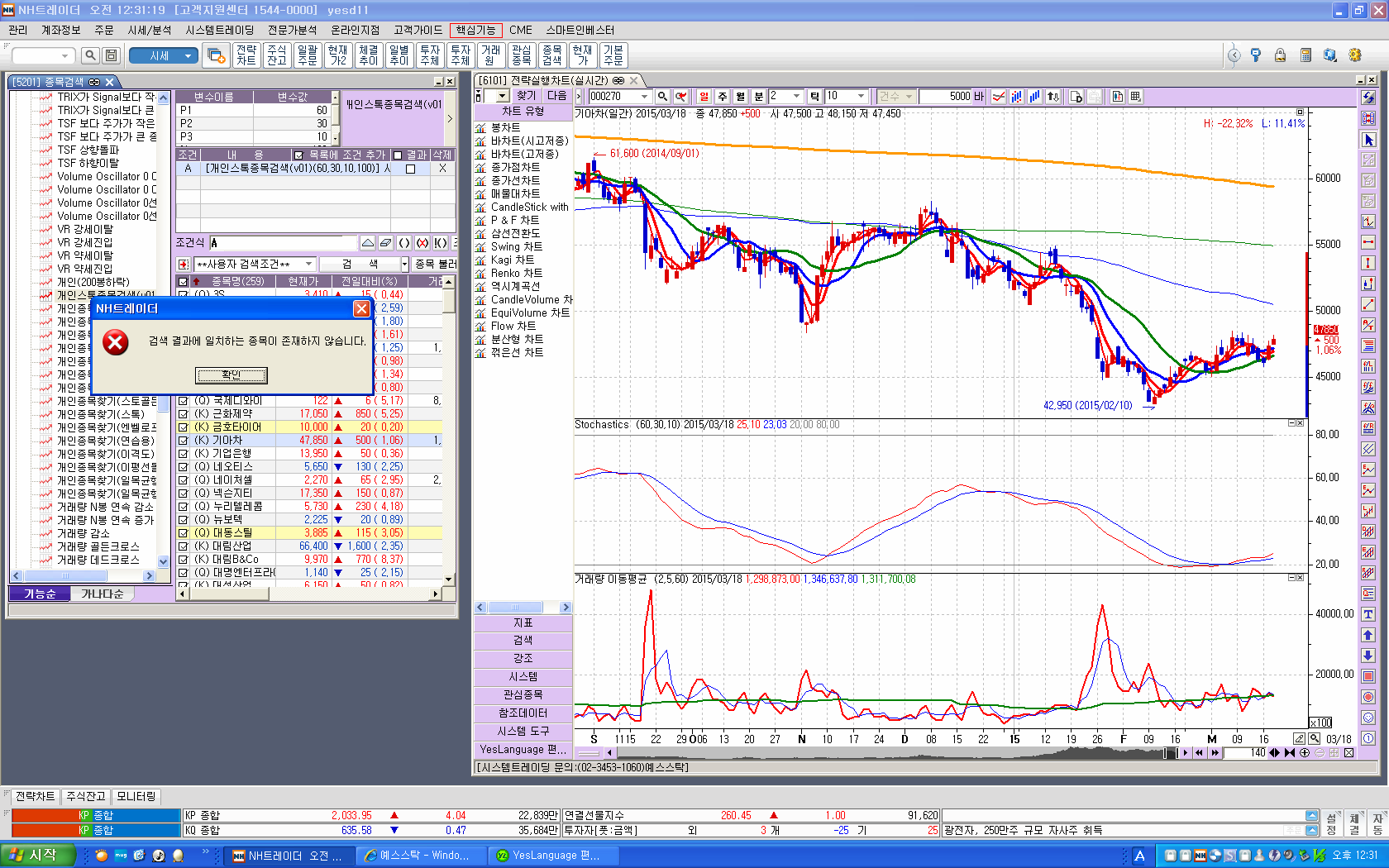This screenshot has height=868, width=1389.
Task: Click the parentheses ( ) condition icon
Action: (x=403, y=243)
